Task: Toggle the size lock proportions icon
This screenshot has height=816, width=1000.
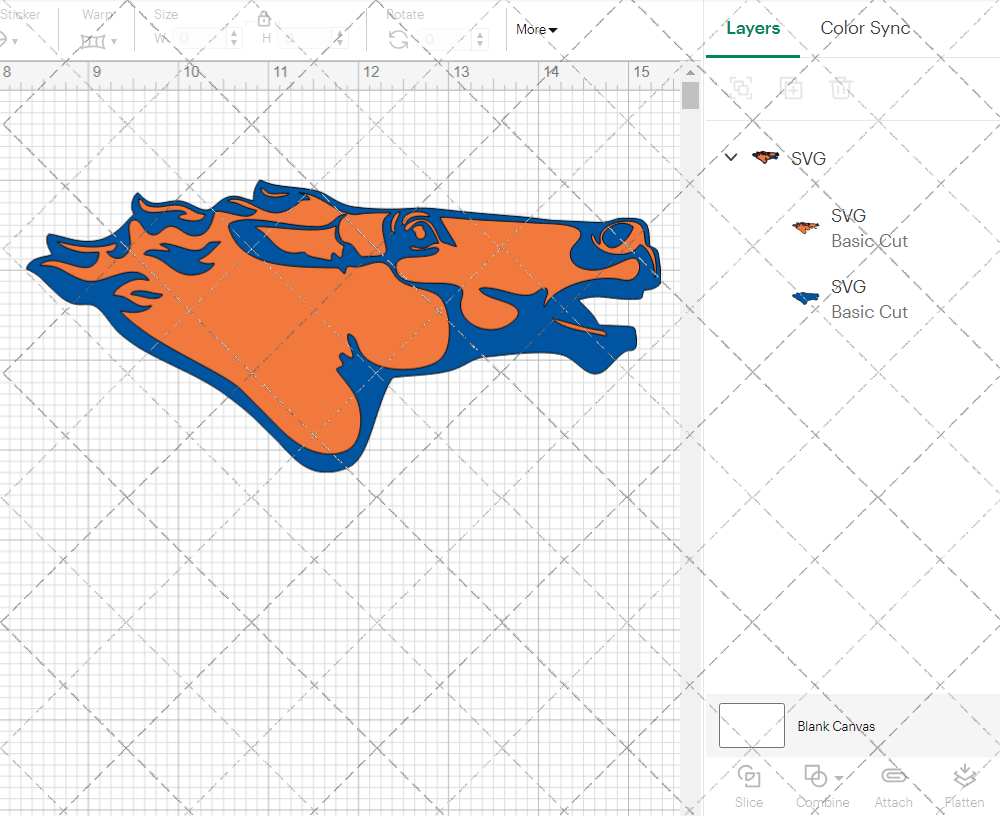Action: (x=264, y=18)
